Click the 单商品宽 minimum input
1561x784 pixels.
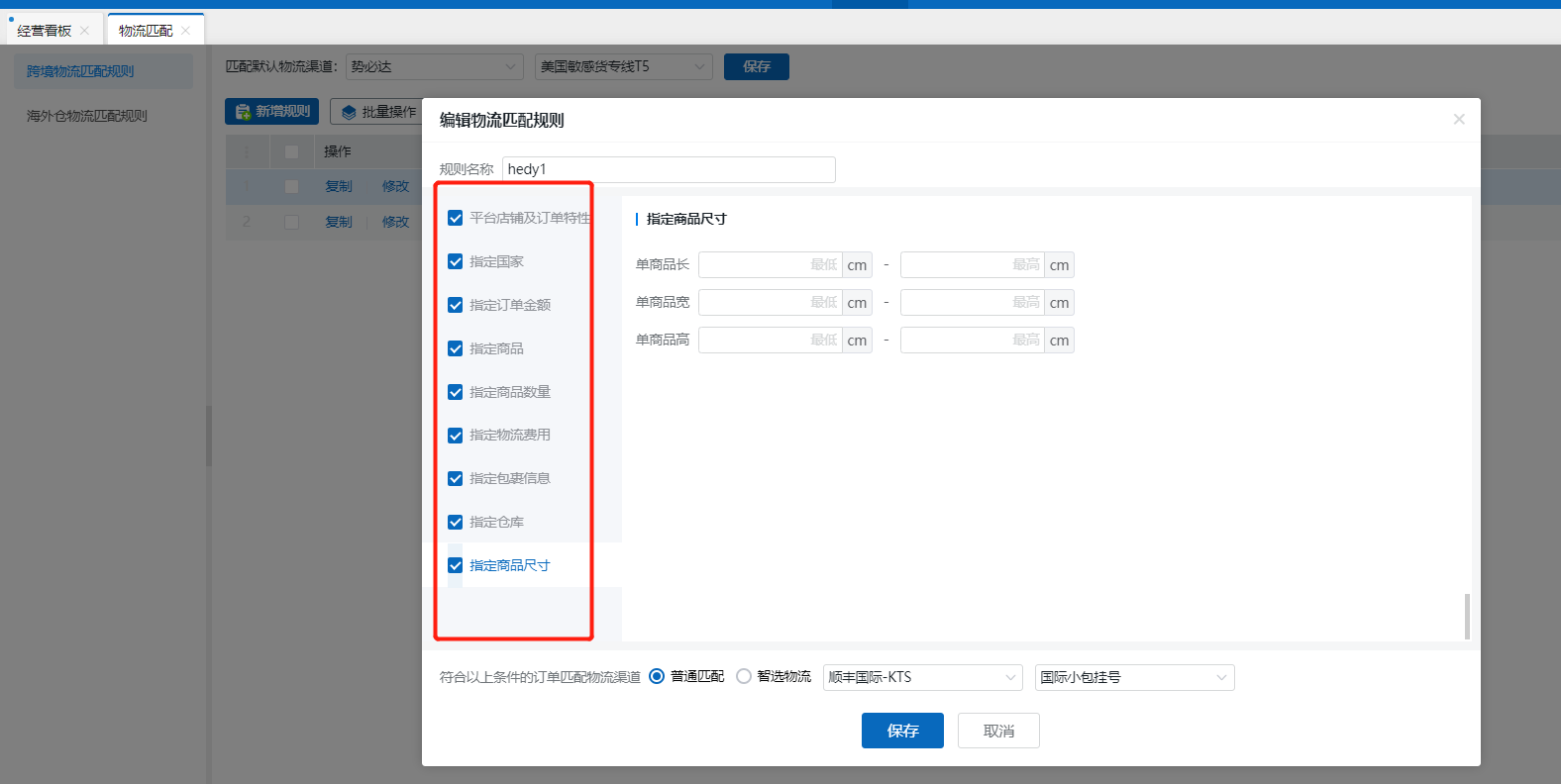click(x=771, y=302)
